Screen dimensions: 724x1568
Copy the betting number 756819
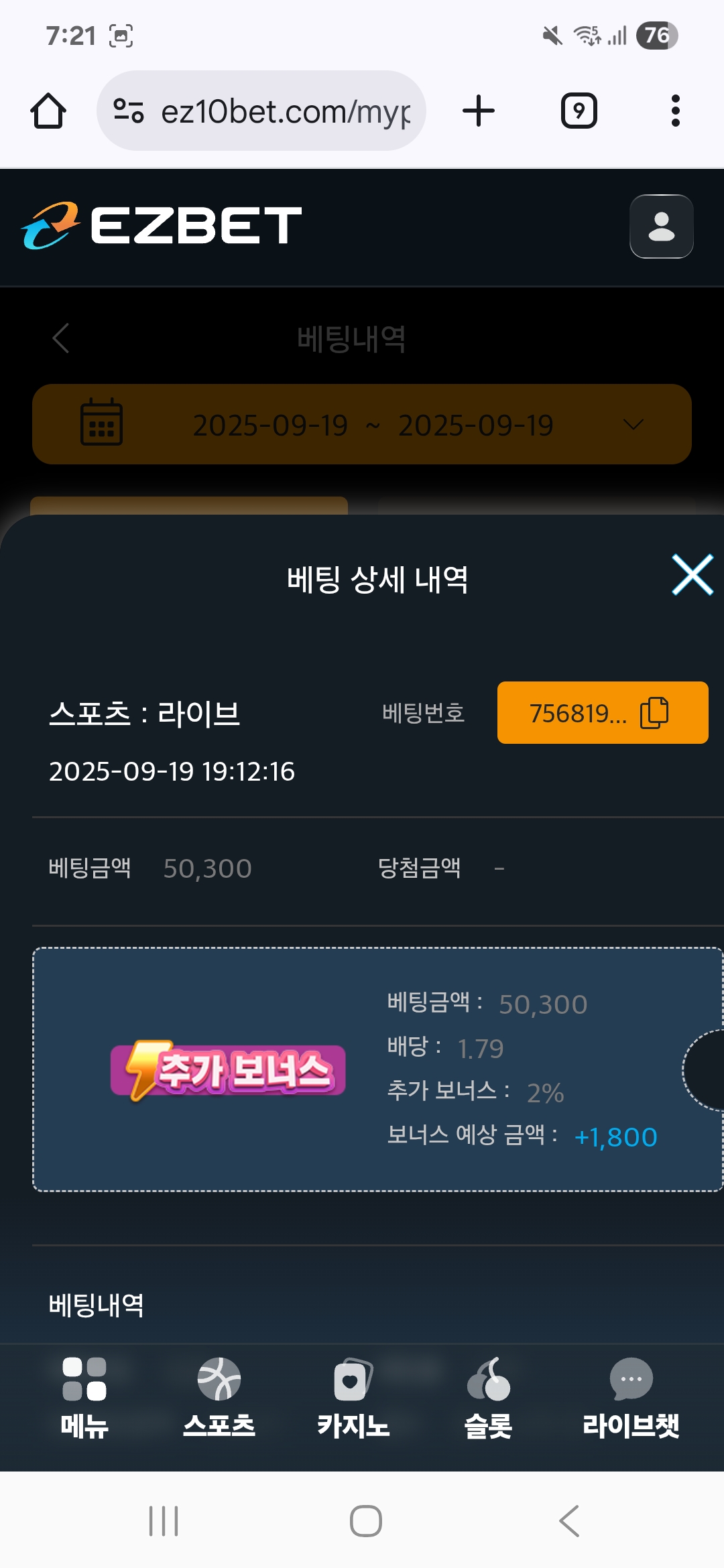(x=602, y=712)
